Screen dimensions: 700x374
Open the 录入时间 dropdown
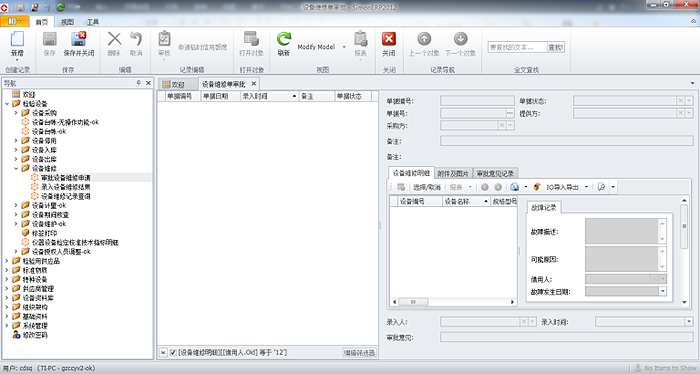tap(689, 321)
